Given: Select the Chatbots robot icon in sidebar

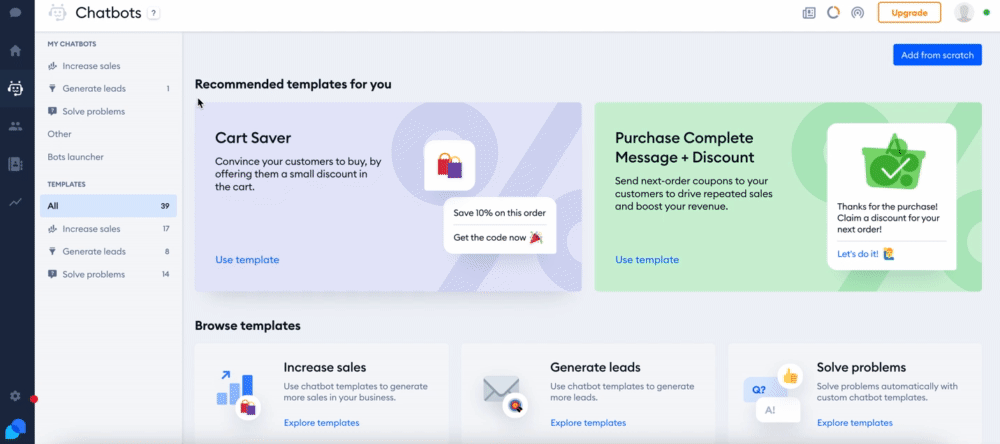Looking at the screenshot, I should [15, 89].
